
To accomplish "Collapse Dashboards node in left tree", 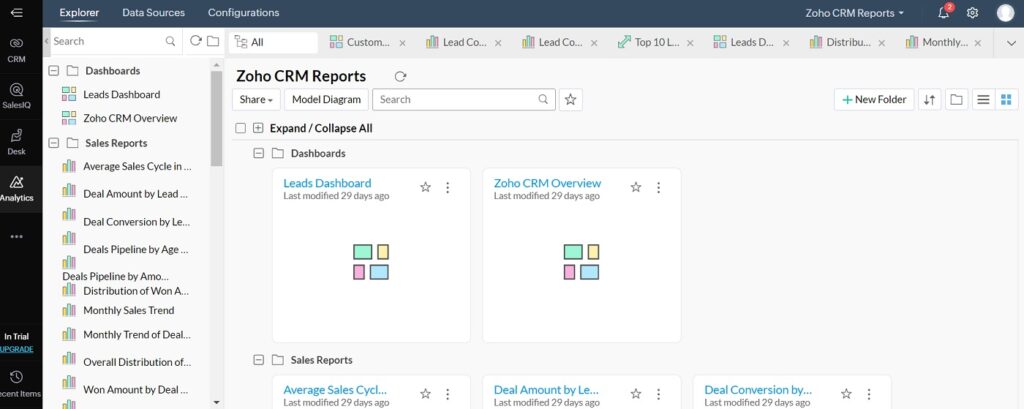I will click(54, 71).
